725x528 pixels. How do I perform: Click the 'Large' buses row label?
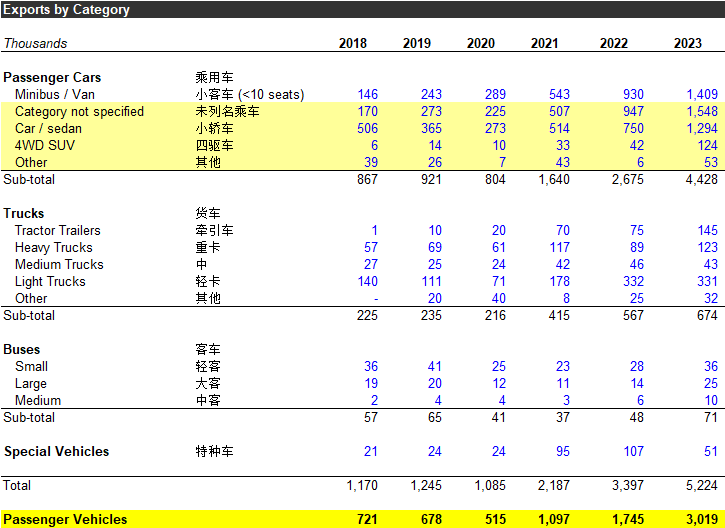pos(31,384)
